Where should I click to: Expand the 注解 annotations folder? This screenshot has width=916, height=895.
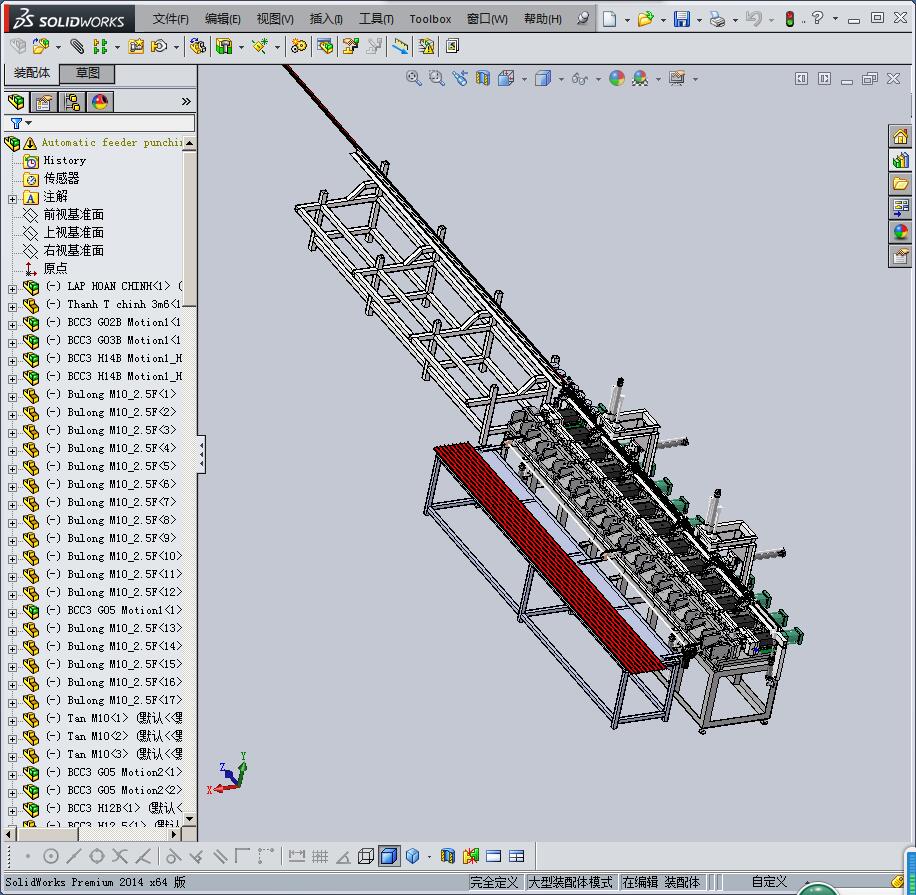[x=13, y=198]
